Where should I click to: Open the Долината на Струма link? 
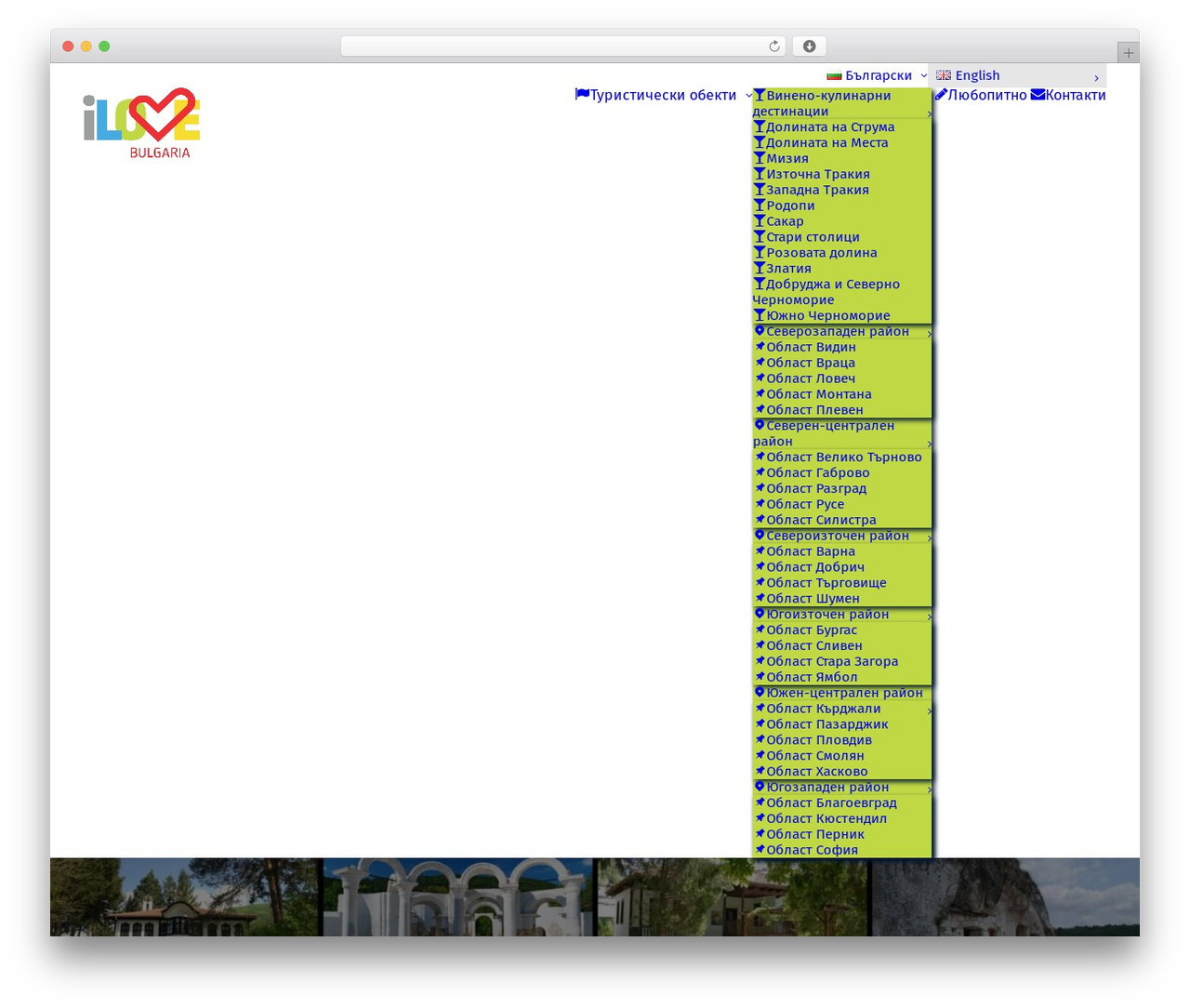pos(830,126)
